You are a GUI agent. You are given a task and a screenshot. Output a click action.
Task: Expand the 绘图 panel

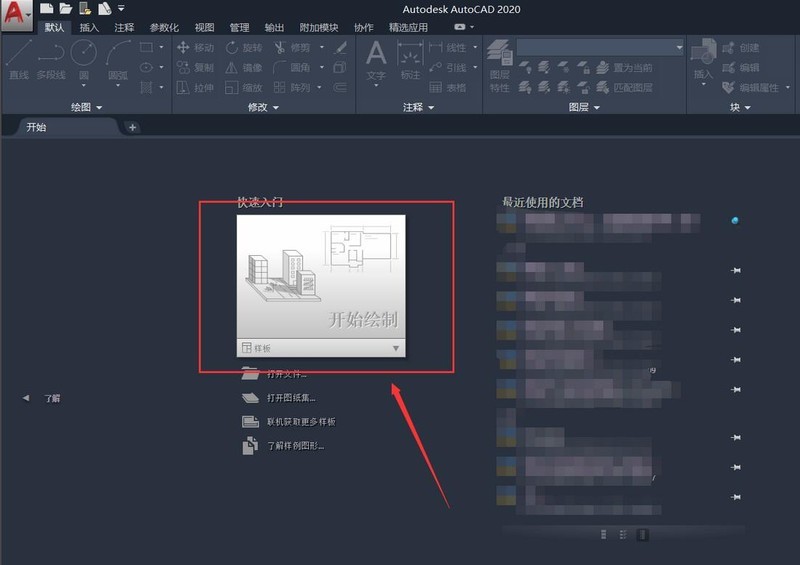(x=87, y=107)
